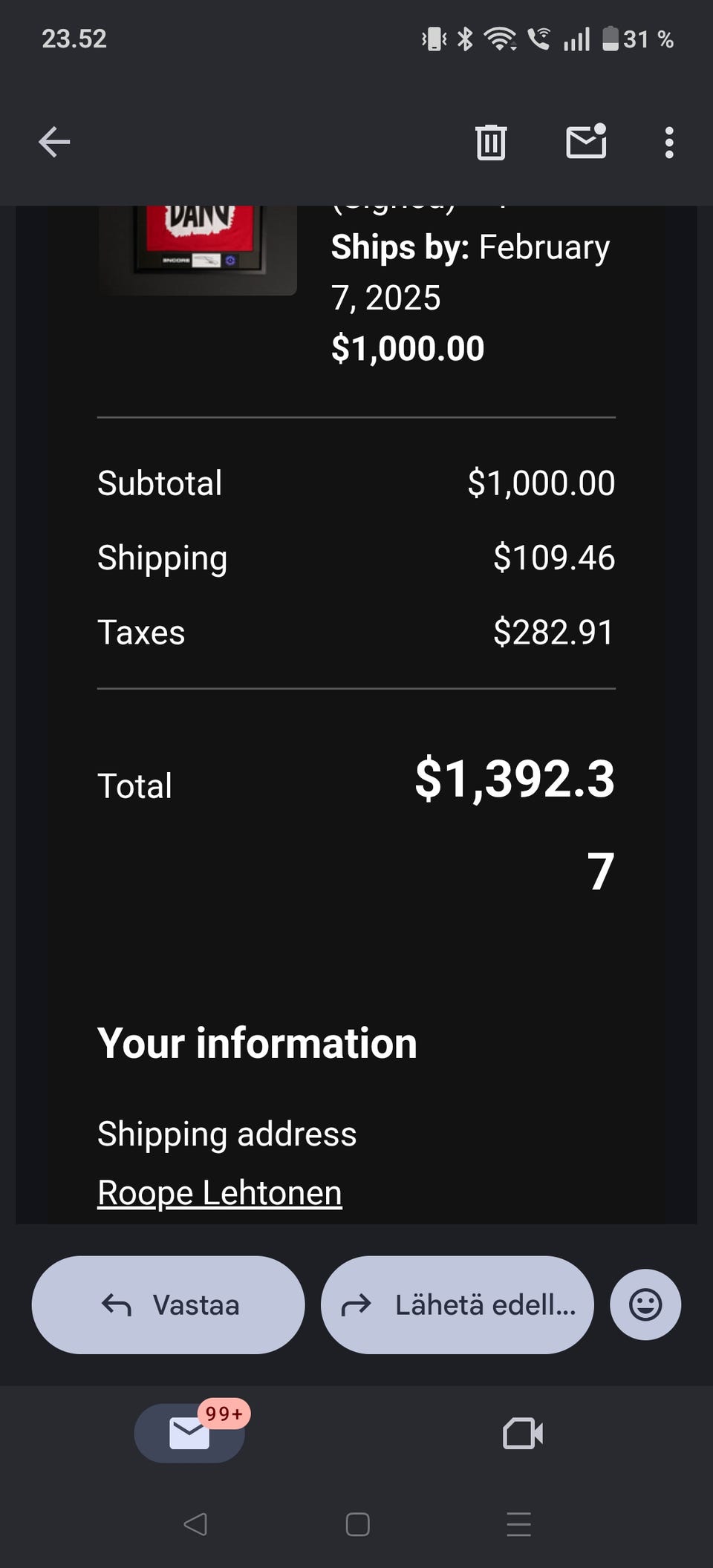Tap the Android back navigation button
The height and width of the screenshot is (1568, 713).
[195, 1524]
